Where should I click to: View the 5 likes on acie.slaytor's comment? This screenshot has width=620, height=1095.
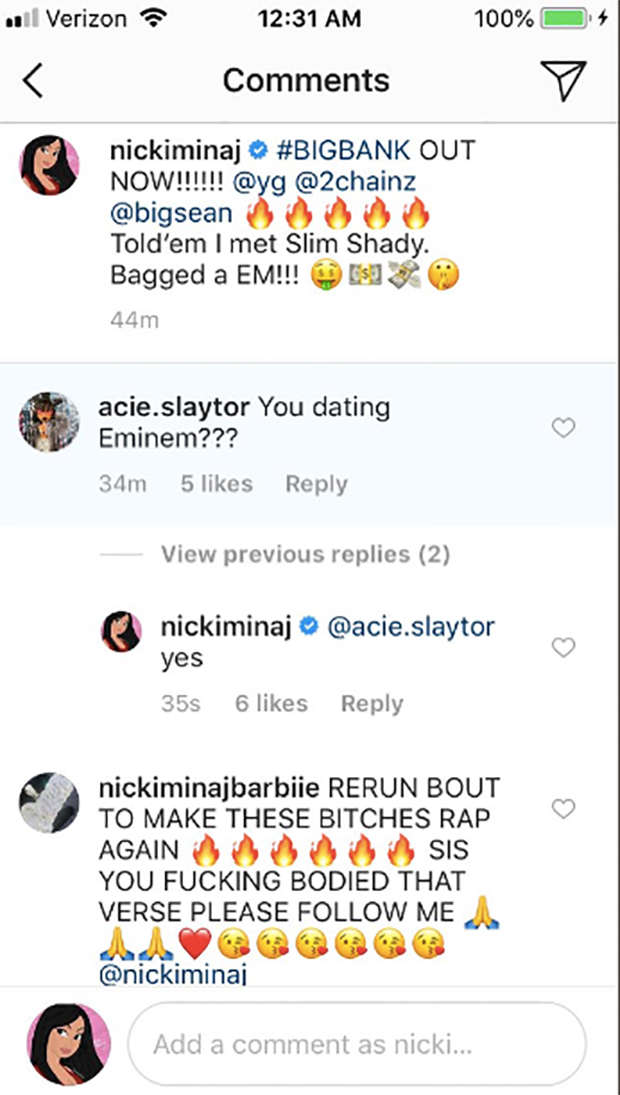click(216, 484)
